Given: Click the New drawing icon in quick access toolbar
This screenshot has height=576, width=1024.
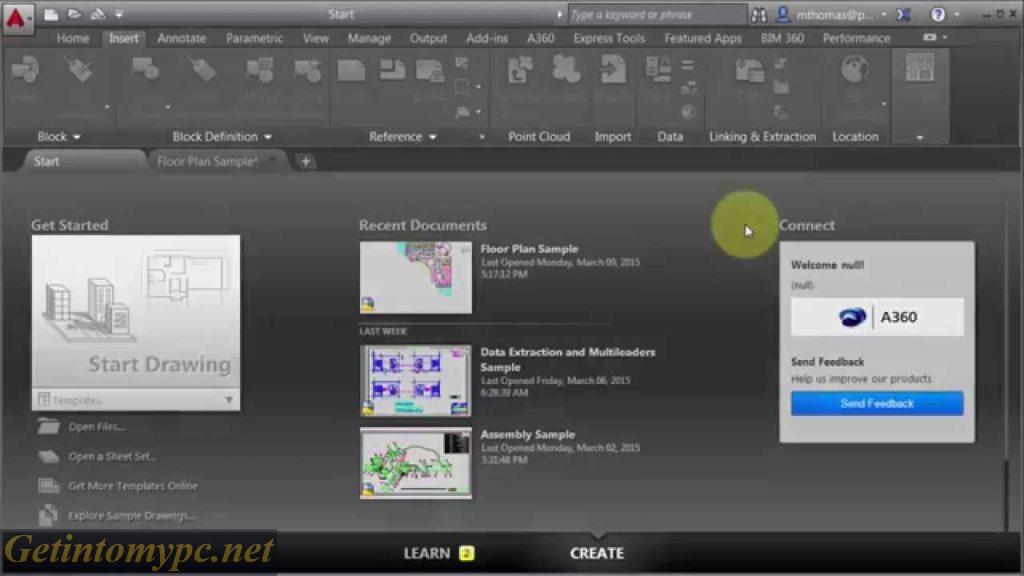Looking at the screenshot, I should coord(51,14).
